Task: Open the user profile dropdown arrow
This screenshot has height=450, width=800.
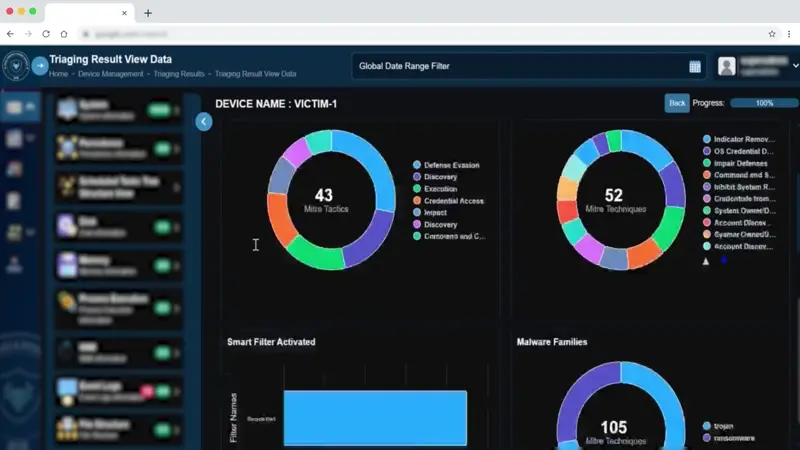Action: (x=795, y=66)
